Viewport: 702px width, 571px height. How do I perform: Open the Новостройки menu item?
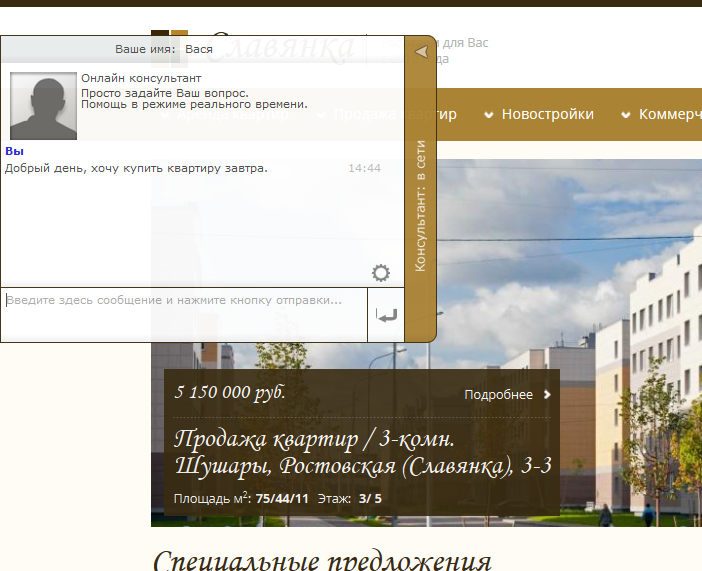(x=548, y=114)
